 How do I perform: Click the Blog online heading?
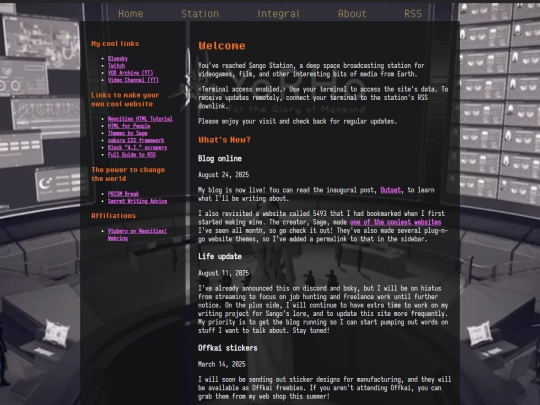tap(220, 158)
